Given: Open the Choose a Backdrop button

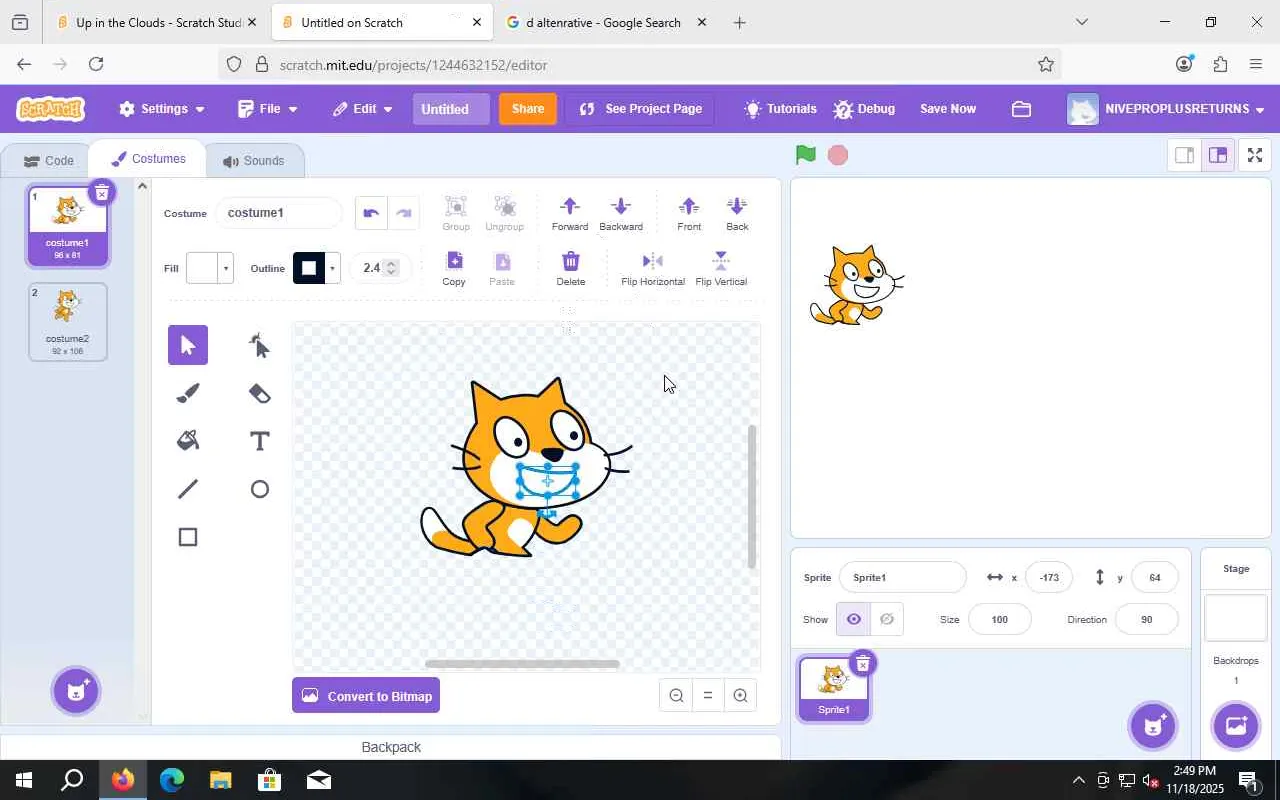Looking at the screenshot, I should tap(1235, 725).
